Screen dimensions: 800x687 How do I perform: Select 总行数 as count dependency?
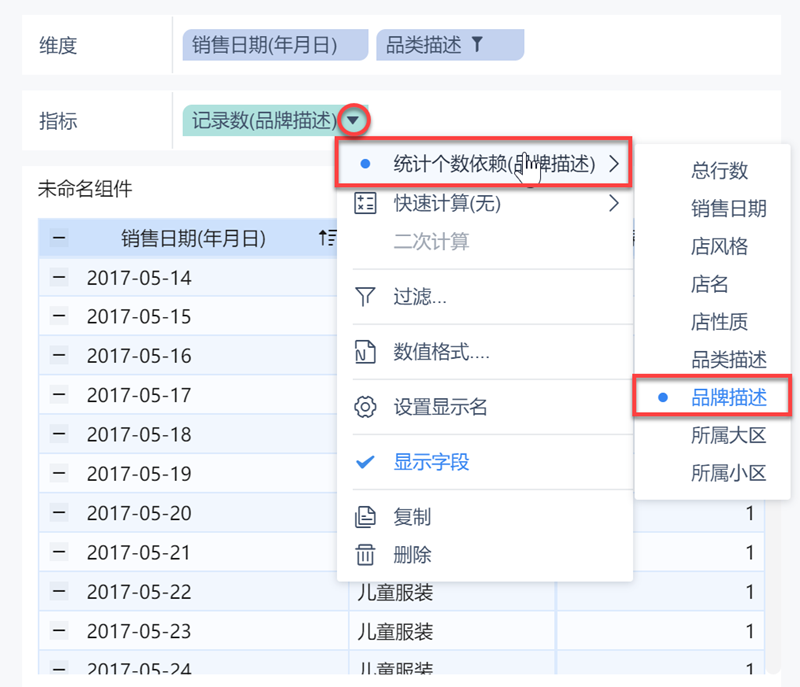(719, 171)
